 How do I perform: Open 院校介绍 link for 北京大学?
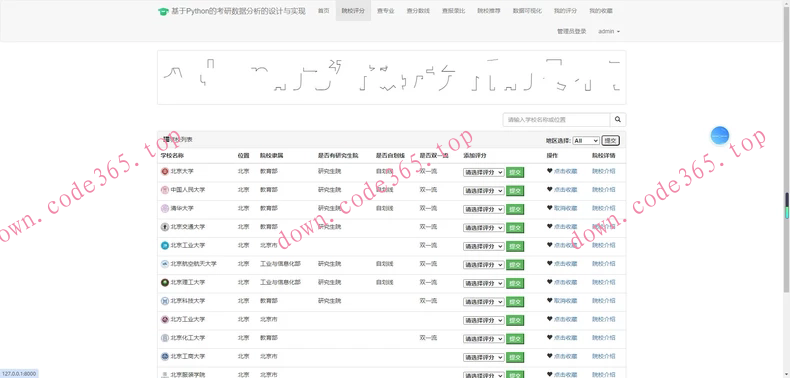tap(603, 171)
